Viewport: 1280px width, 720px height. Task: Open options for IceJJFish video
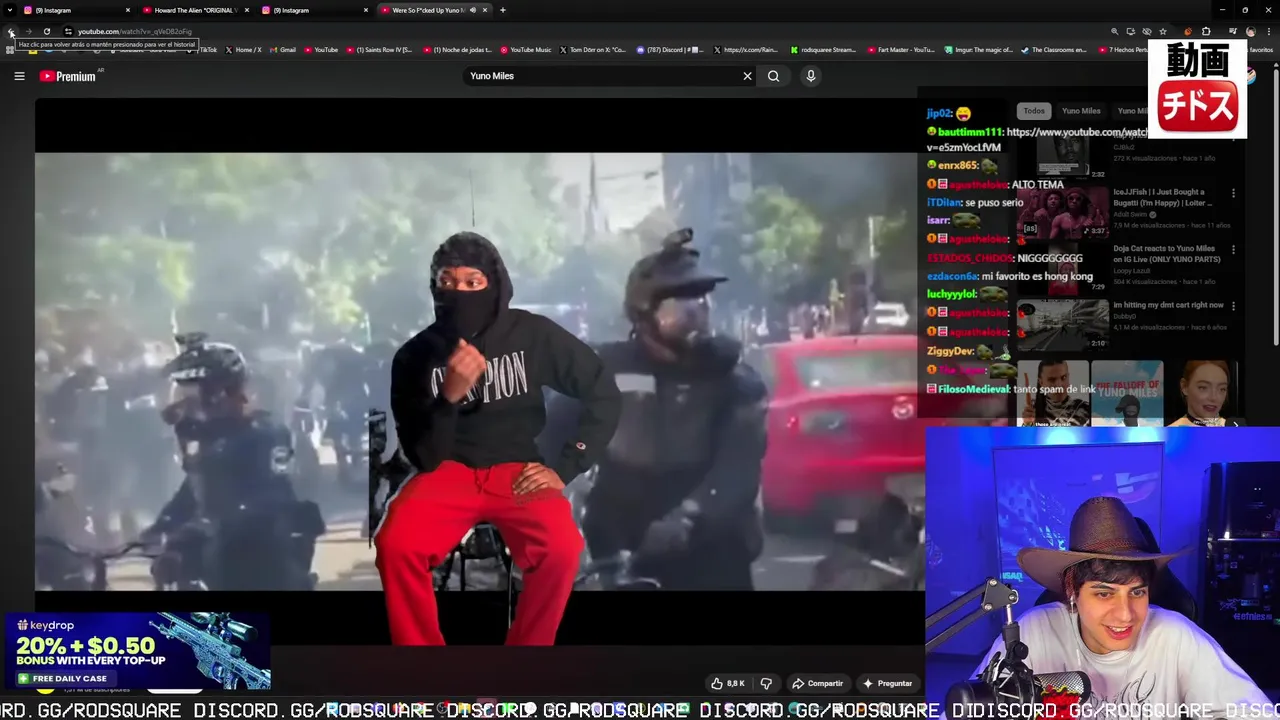point(1233,193)
